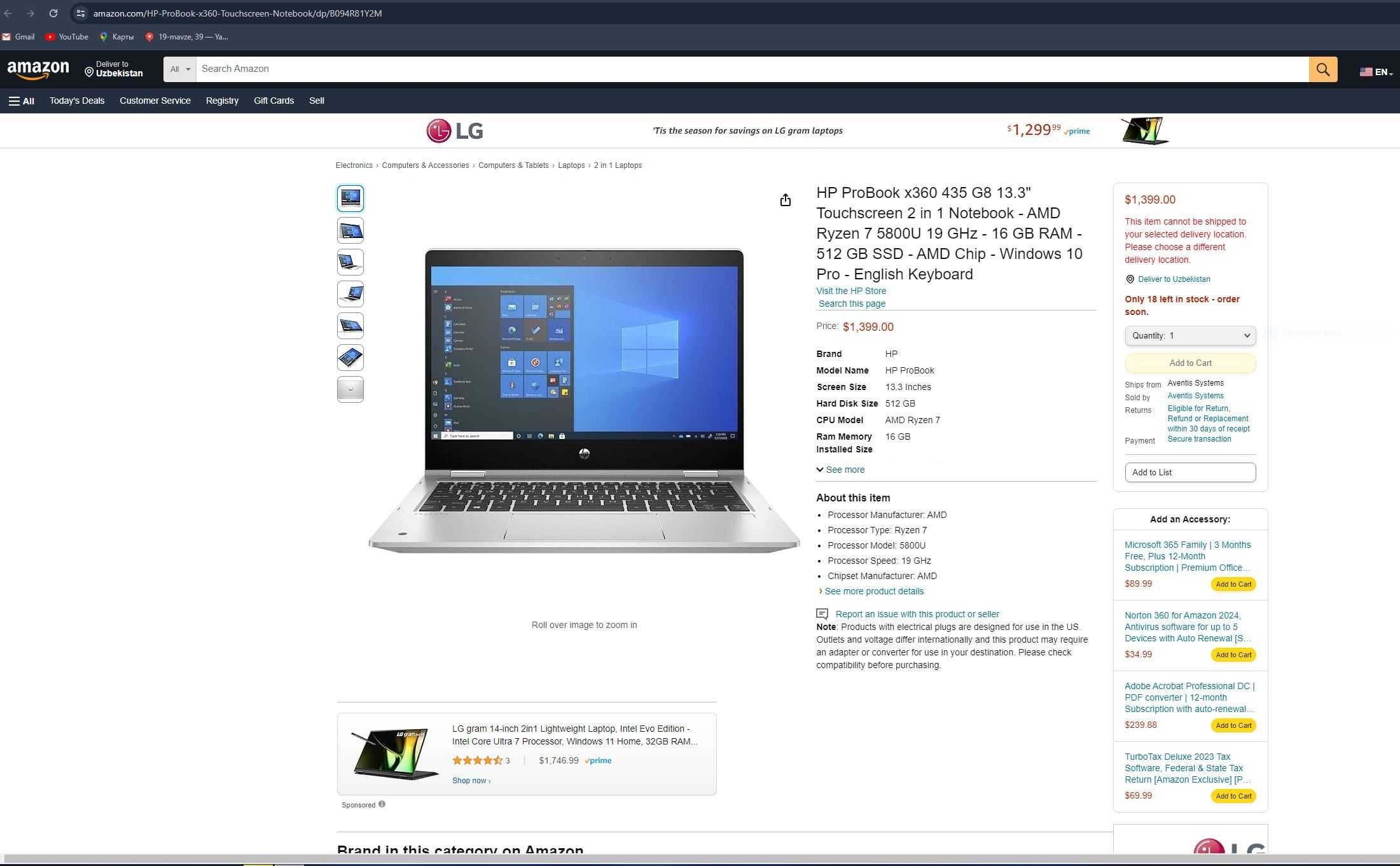
Task: Click Sold by Aventis Systems link
Action: tap(1195, 396)
